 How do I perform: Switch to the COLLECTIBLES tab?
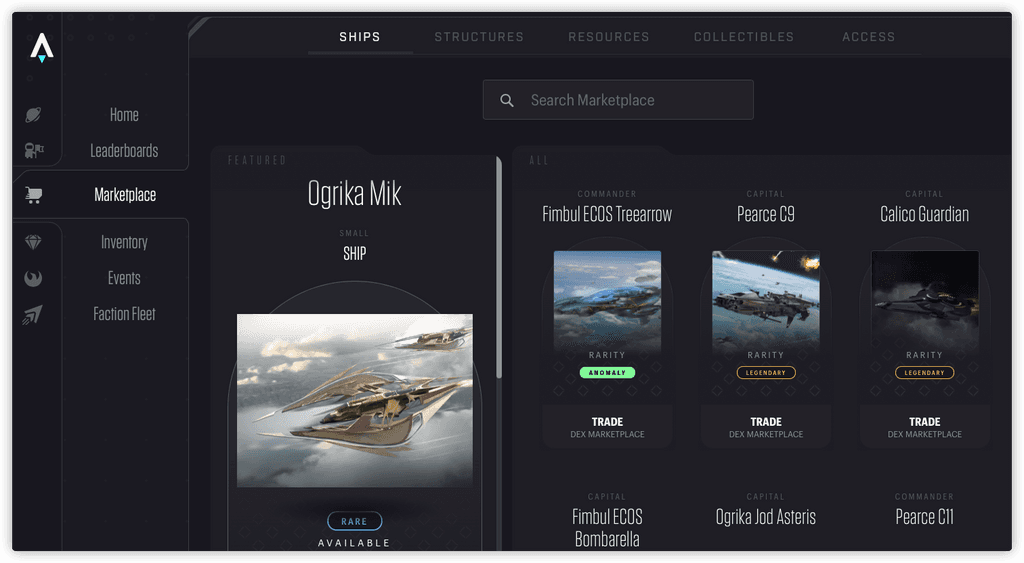coord(744,37)
